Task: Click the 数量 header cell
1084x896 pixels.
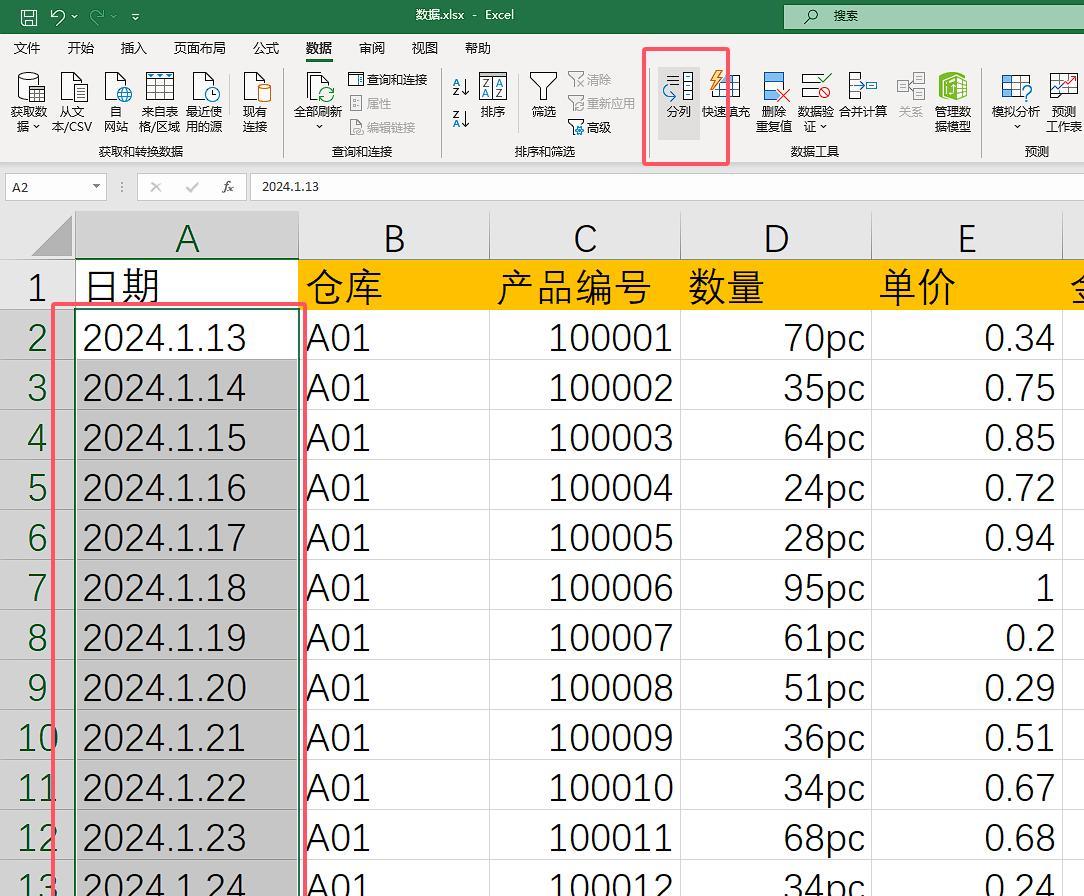Action: pos(776,285)
